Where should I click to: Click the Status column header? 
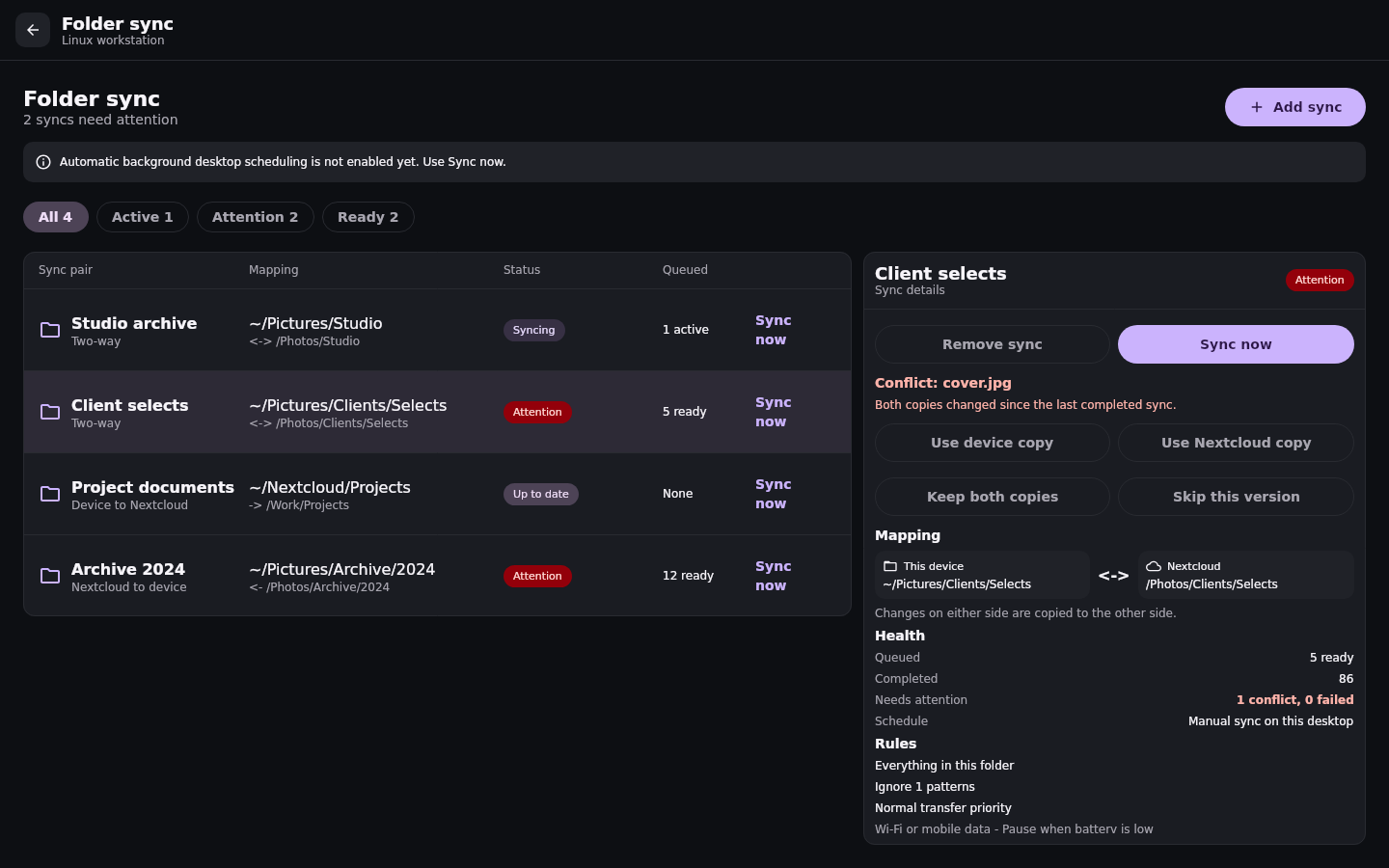522,270
